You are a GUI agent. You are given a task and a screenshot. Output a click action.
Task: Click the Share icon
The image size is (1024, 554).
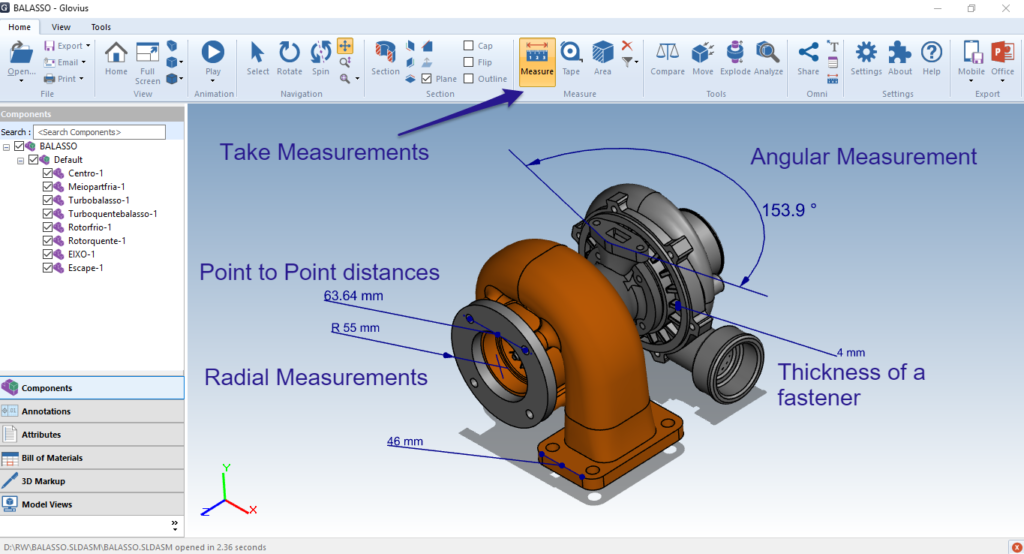coord(808,52)
